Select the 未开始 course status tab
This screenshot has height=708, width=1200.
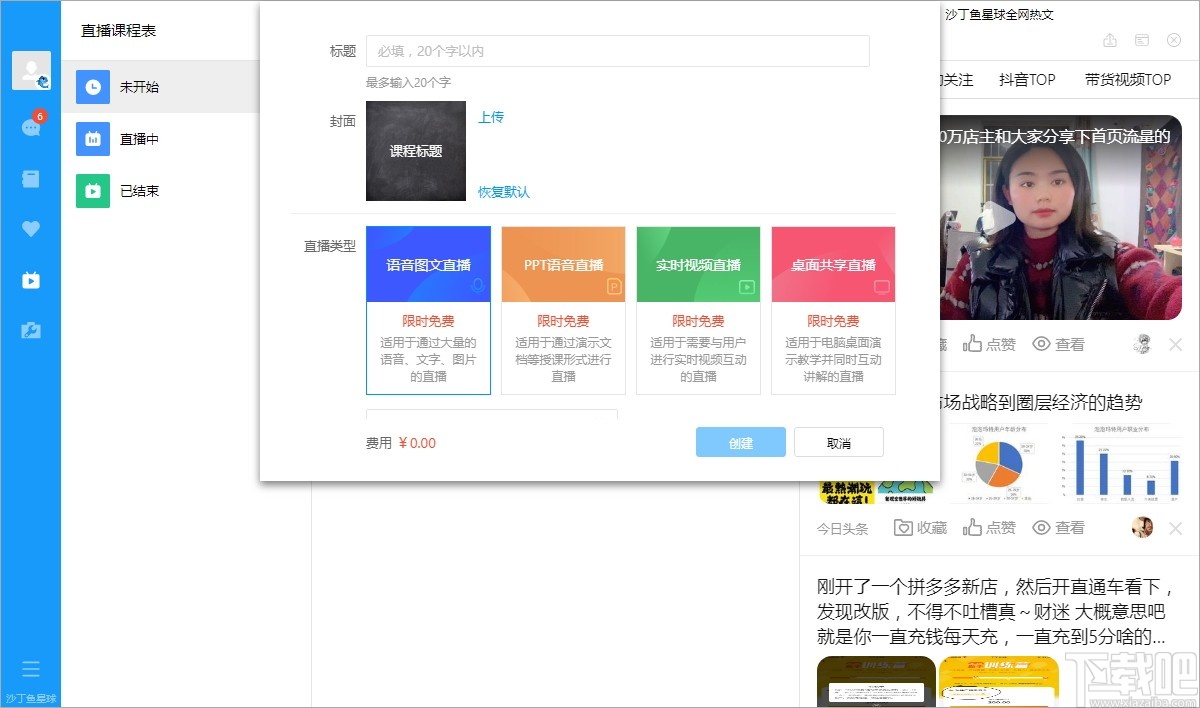pos(140,87)
